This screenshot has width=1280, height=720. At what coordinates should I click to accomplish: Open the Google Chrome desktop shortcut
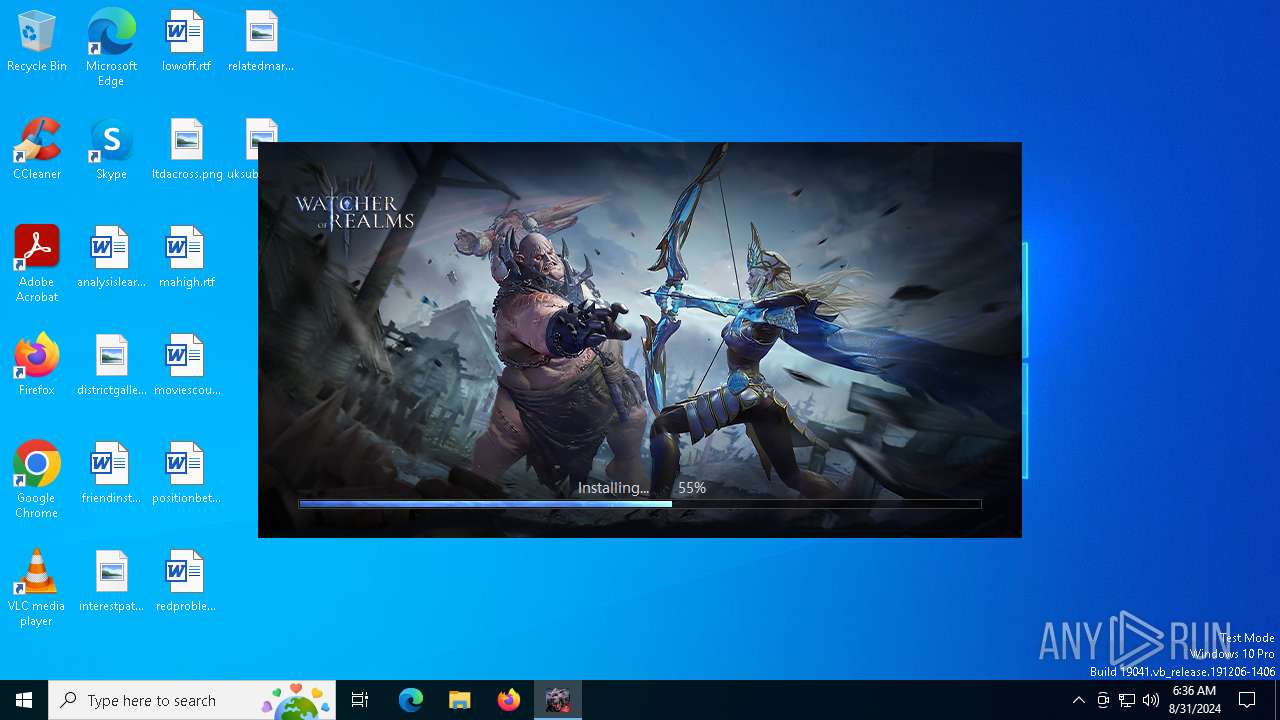(x=37, y=480)
